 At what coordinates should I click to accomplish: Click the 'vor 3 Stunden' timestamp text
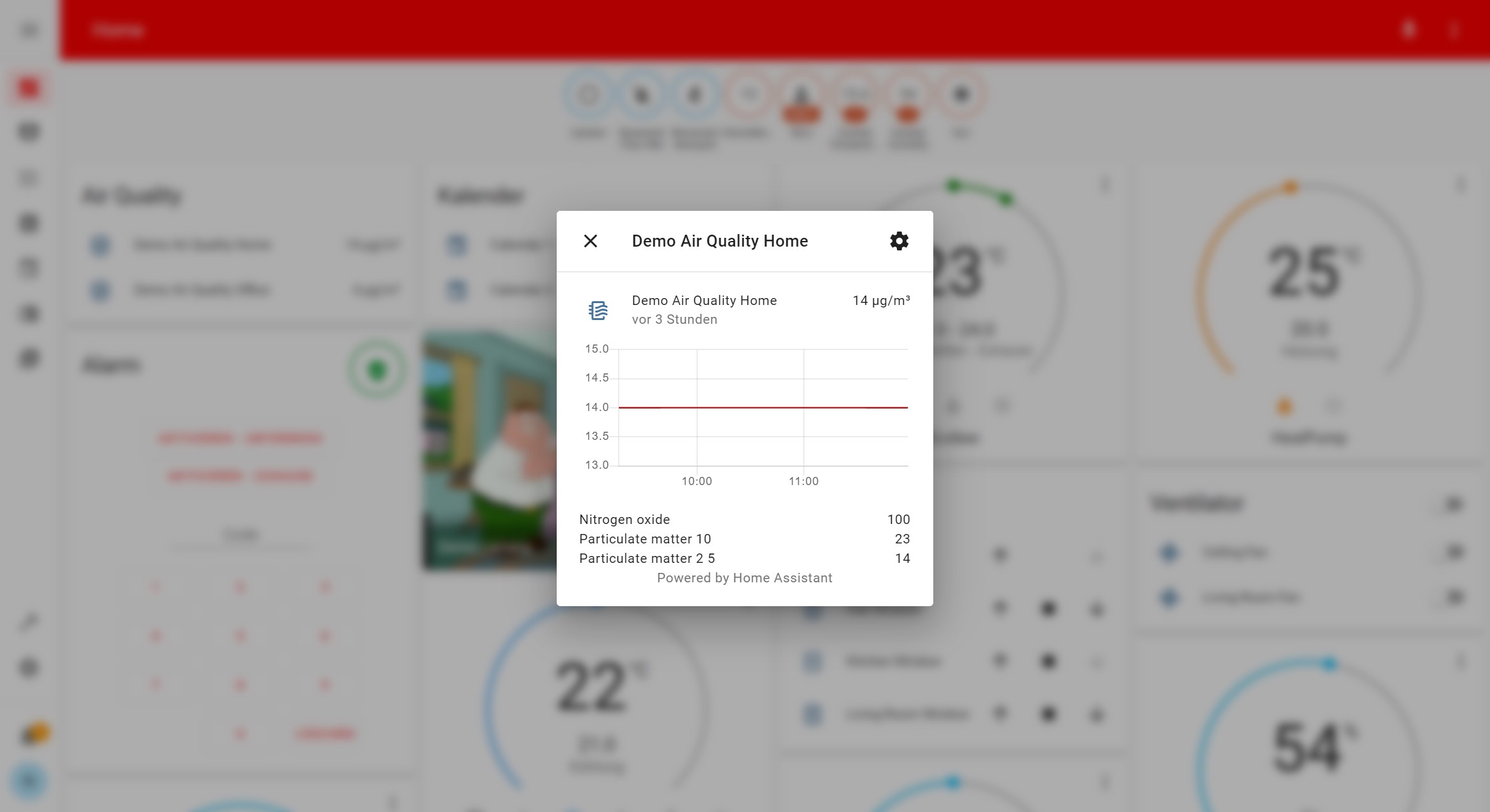(674, 319)
